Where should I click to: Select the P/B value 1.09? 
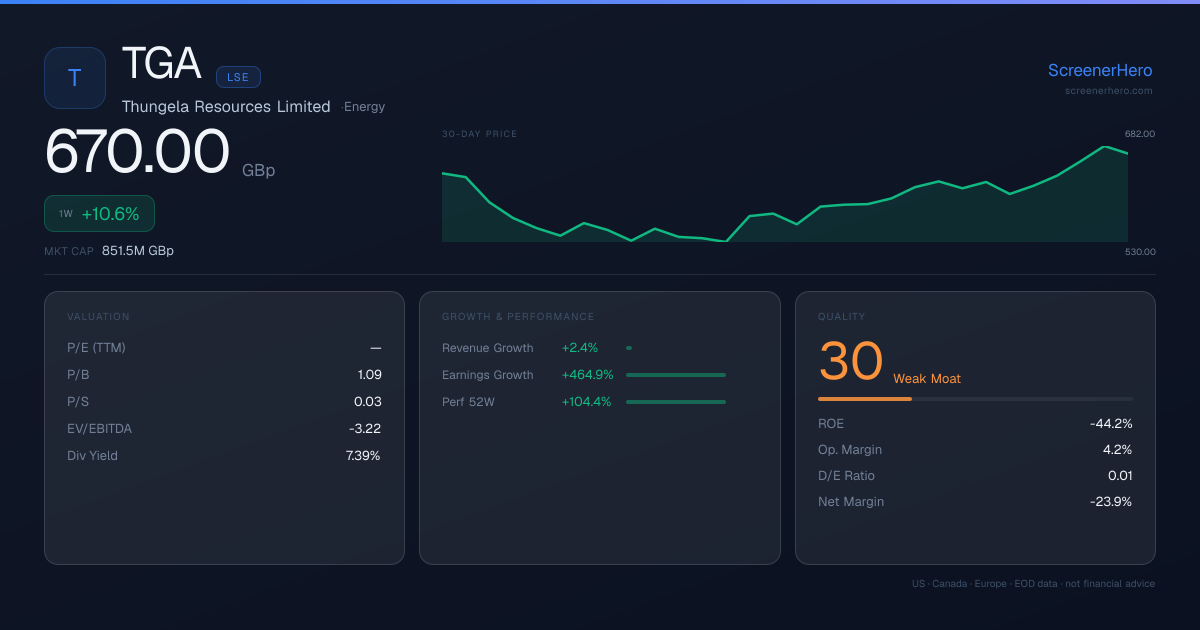click(x=369, y=375)
